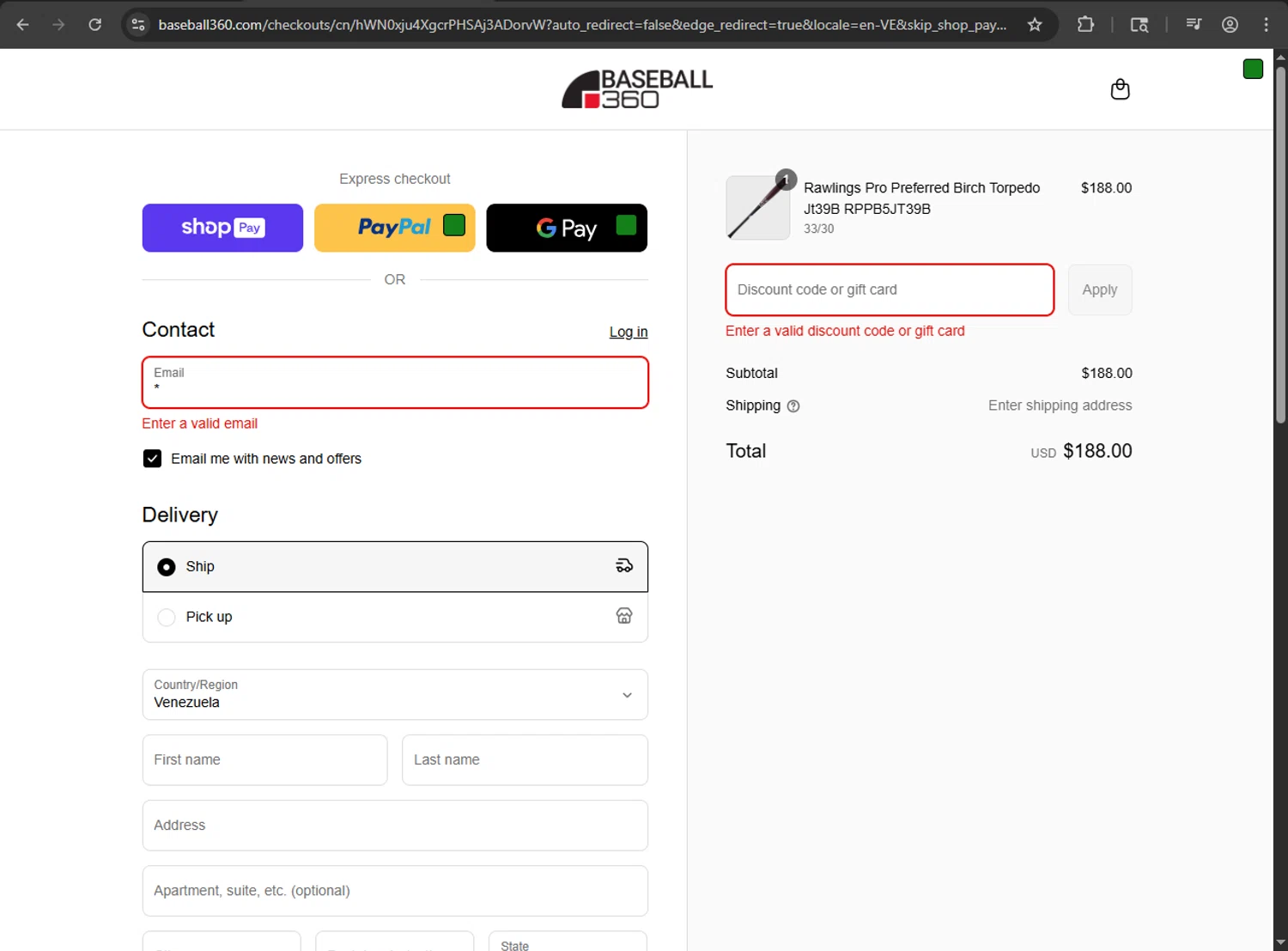Image resolution: width=1288 pixels, height=951 pixels.
Task: Click the green extension square at top right
Action: click(1253, 69)
